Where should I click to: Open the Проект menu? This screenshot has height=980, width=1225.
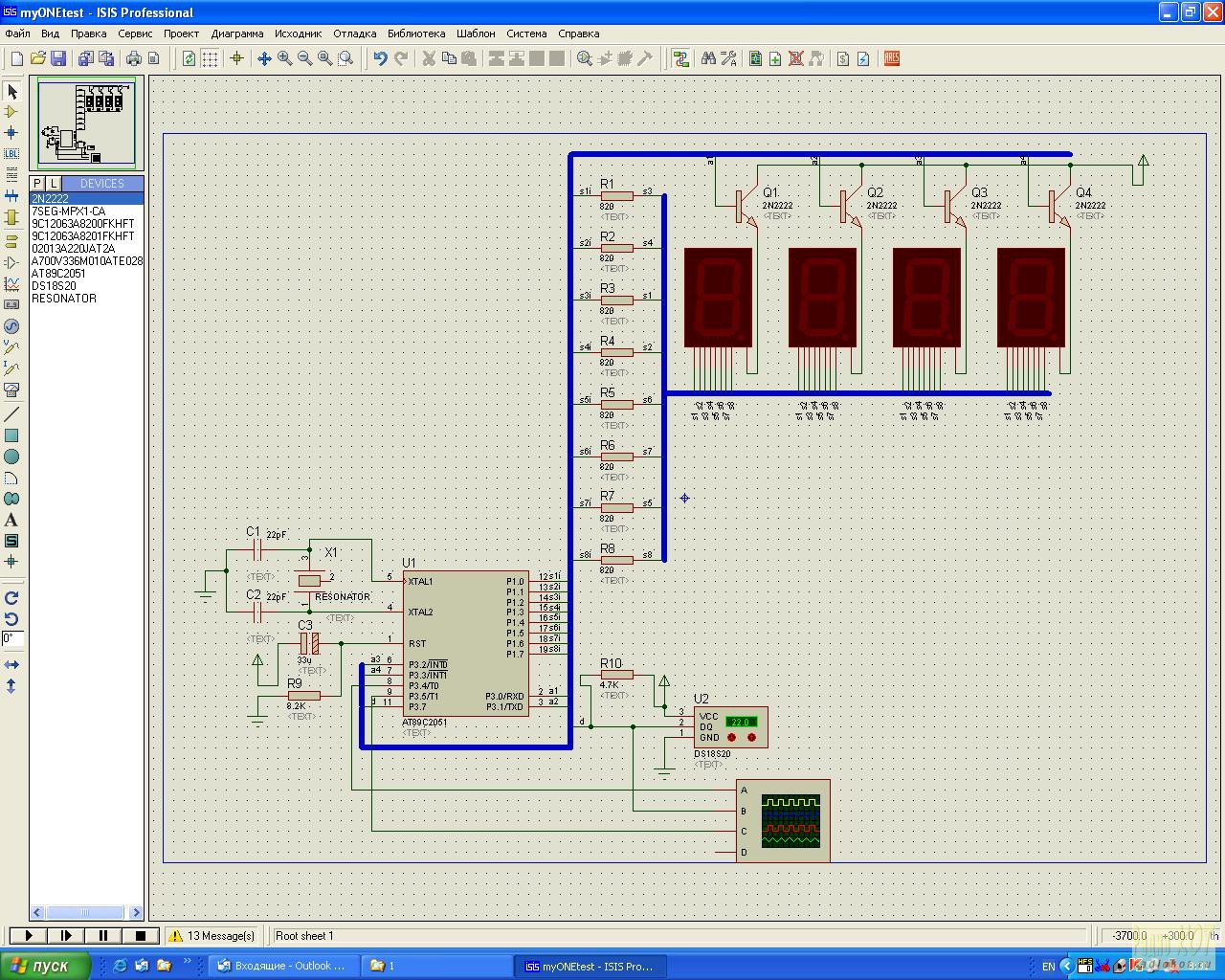tap(181, 33)
